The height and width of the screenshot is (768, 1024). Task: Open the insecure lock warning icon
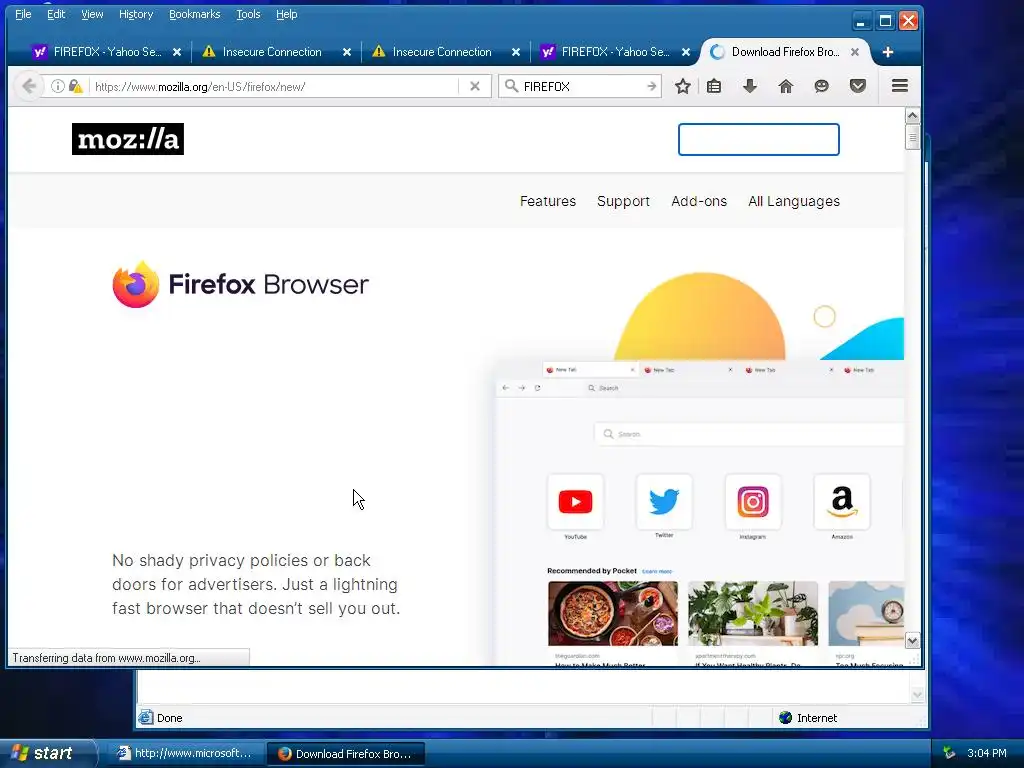[76, 86]
